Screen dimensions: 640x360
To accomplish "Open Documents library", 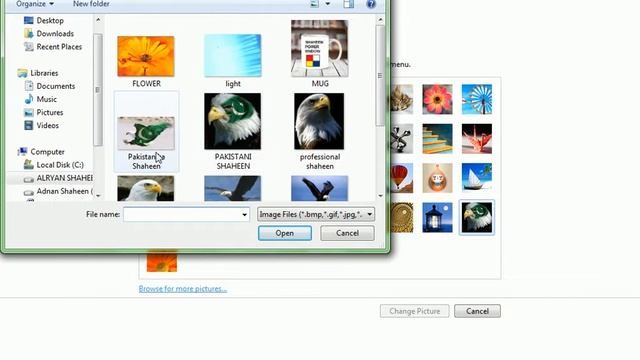I will click(x=56, y=86).
